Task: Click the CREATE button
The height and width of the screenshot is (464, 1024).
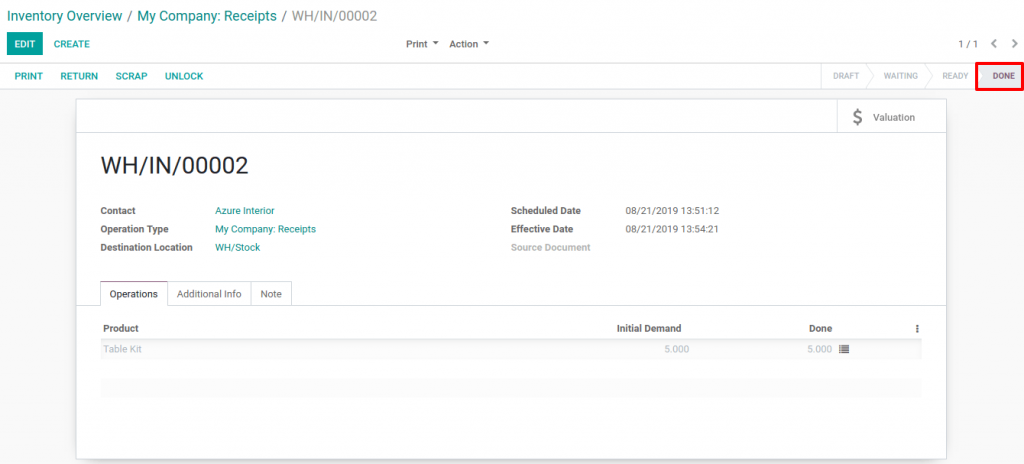Action: tap(72, 44)
